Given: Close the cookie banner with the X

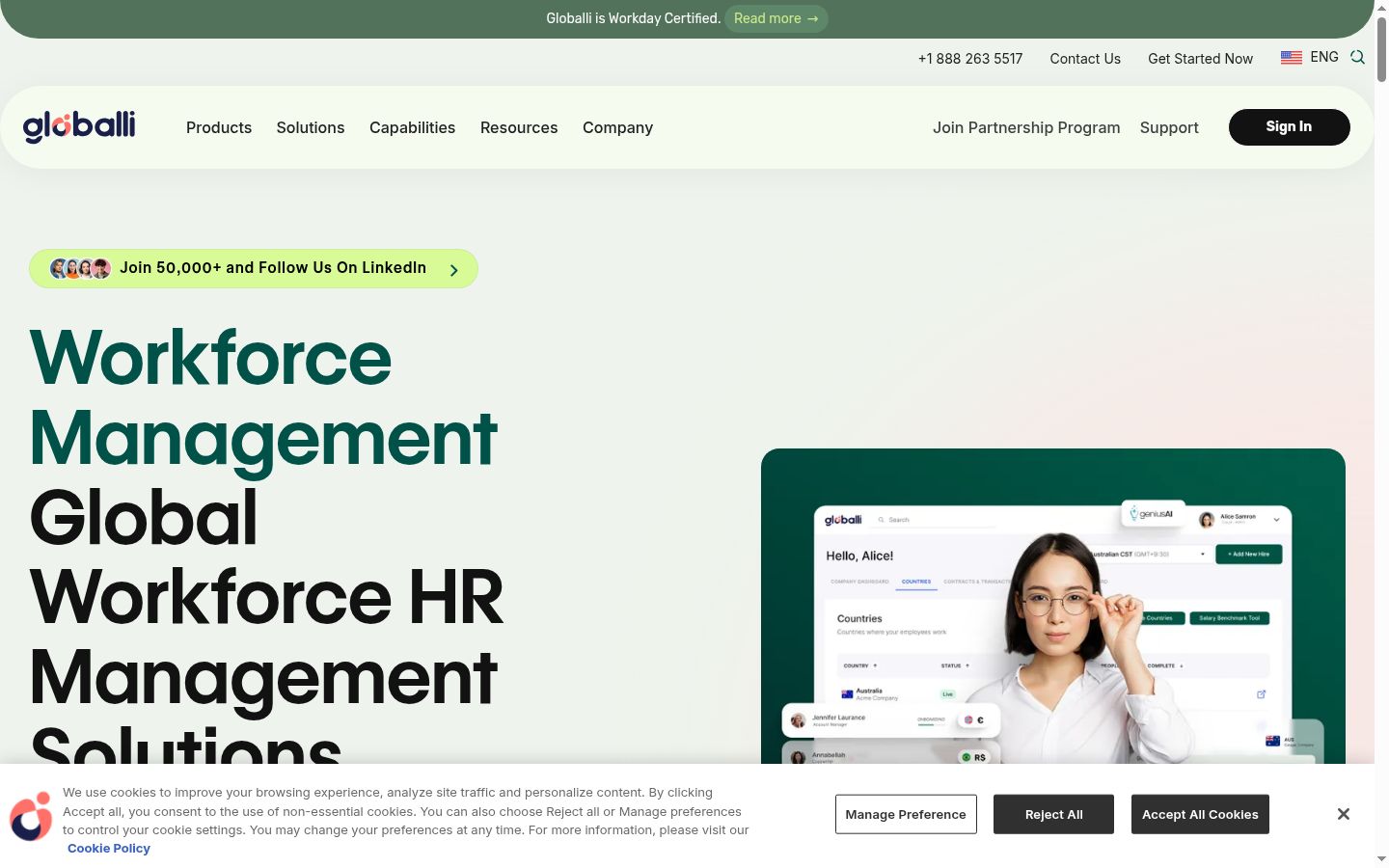Looking at the screenshot, I should coord(1344,814).
